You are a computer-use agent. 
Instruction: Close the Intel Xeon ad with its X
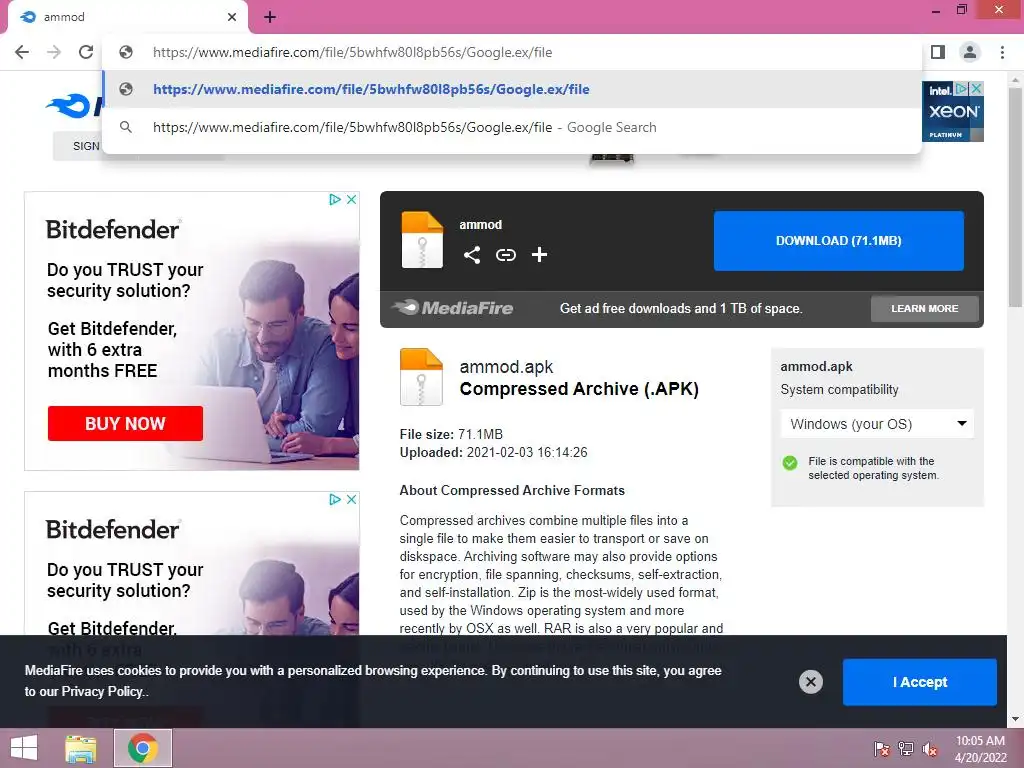976,88
